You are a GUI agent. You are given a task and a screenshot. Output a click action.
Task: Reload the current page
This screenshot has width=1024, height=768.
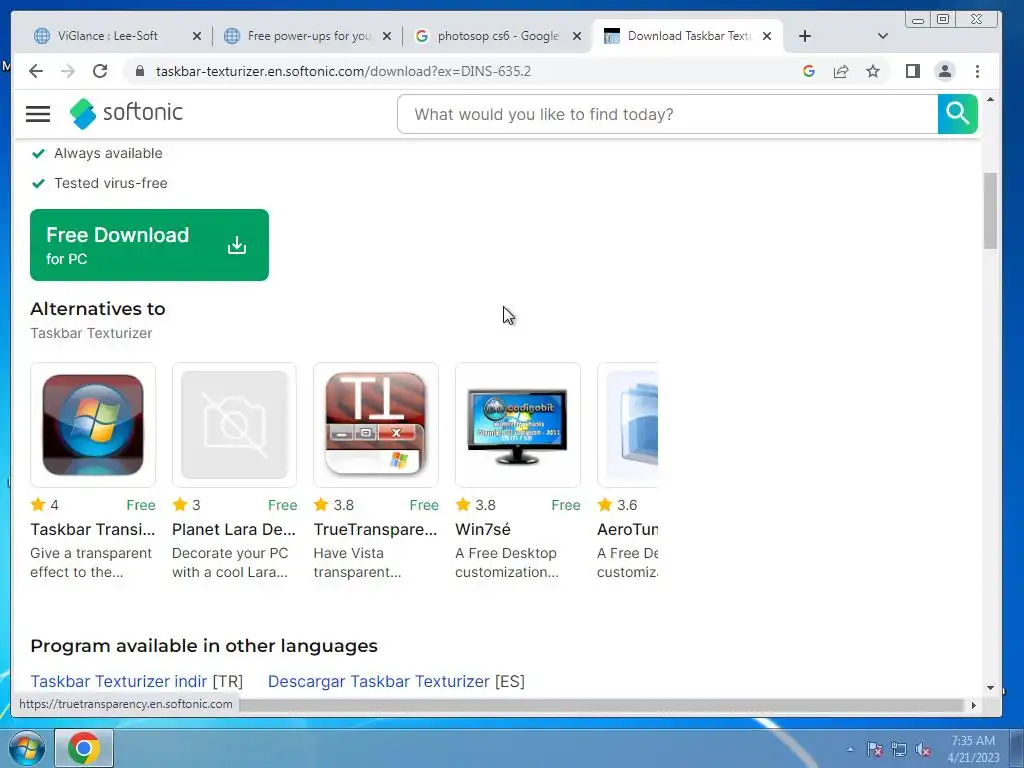(x=100, y=71)
